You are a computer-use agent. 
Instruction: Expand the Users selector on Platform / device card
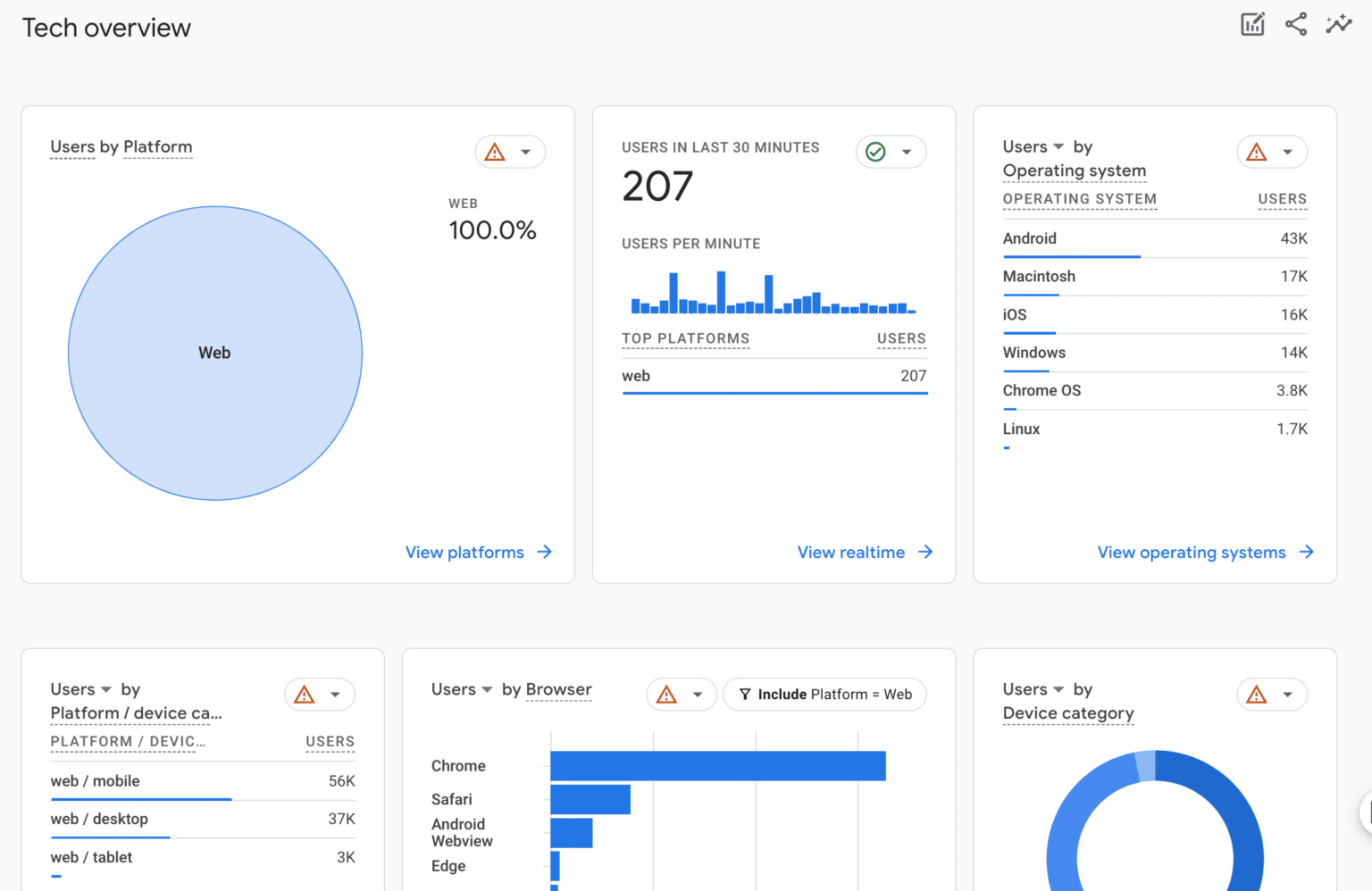105,689
